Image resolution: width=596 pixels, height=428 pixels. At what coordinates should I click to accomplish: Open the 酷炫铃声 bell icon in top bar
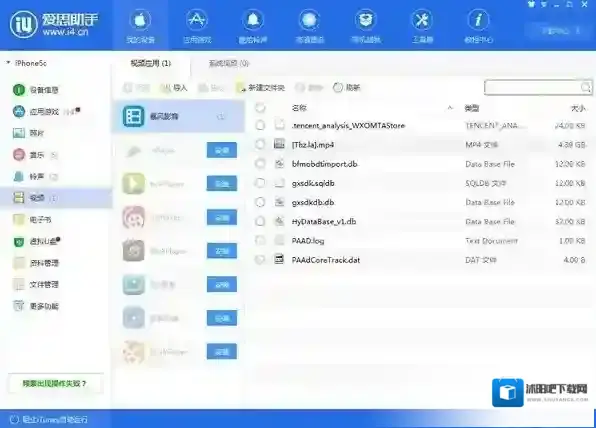(x=253, y=20)
